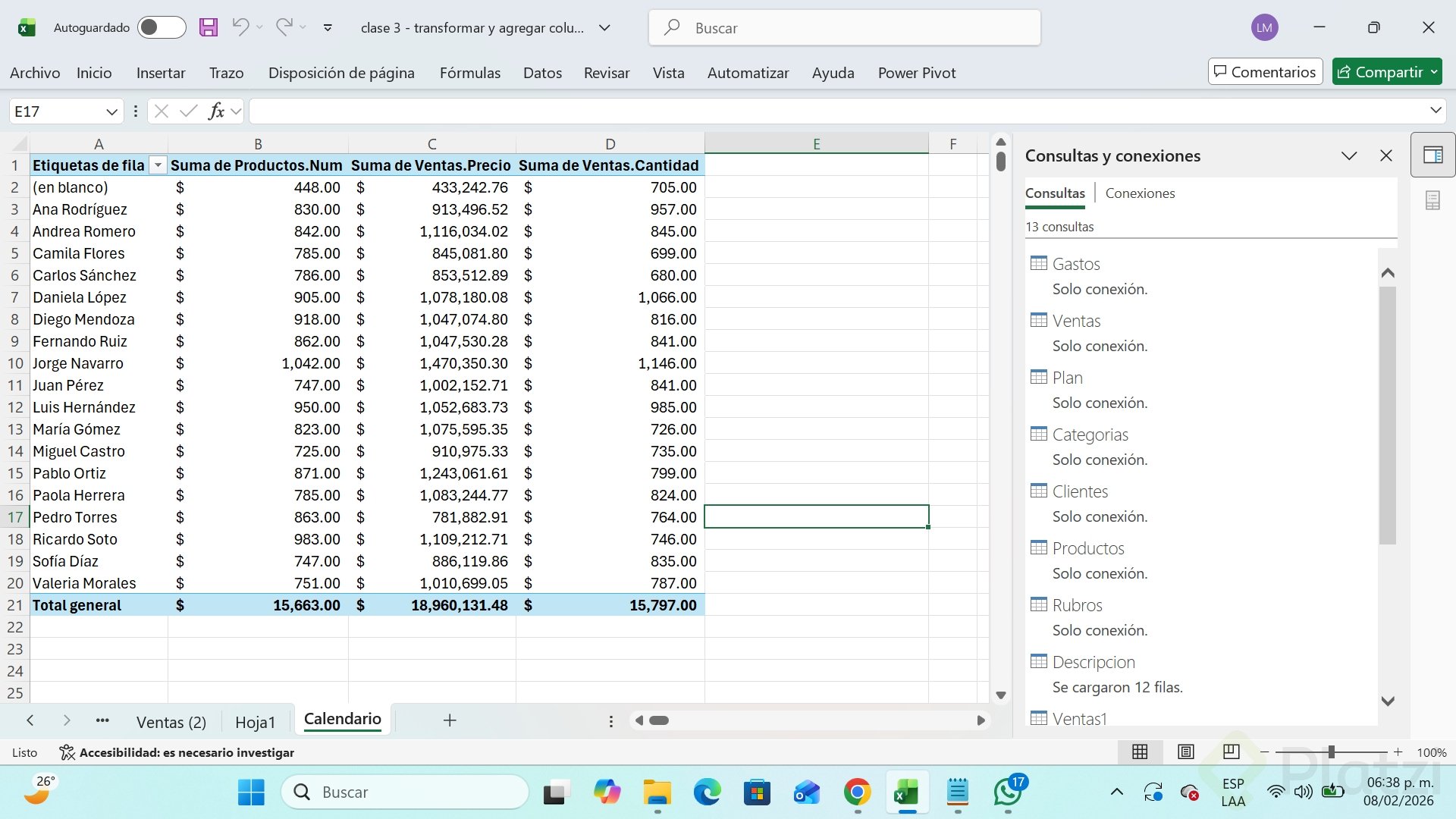Expand the Name Box dropdown arrow
This screenshot has height=819, width=1456.
tap(111, 111)
